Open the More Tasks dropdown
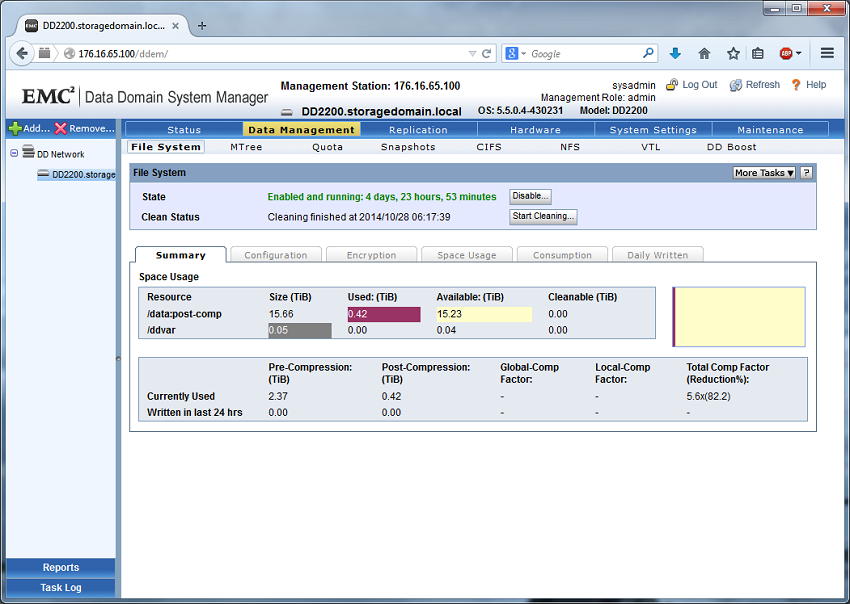 [764, 173]
